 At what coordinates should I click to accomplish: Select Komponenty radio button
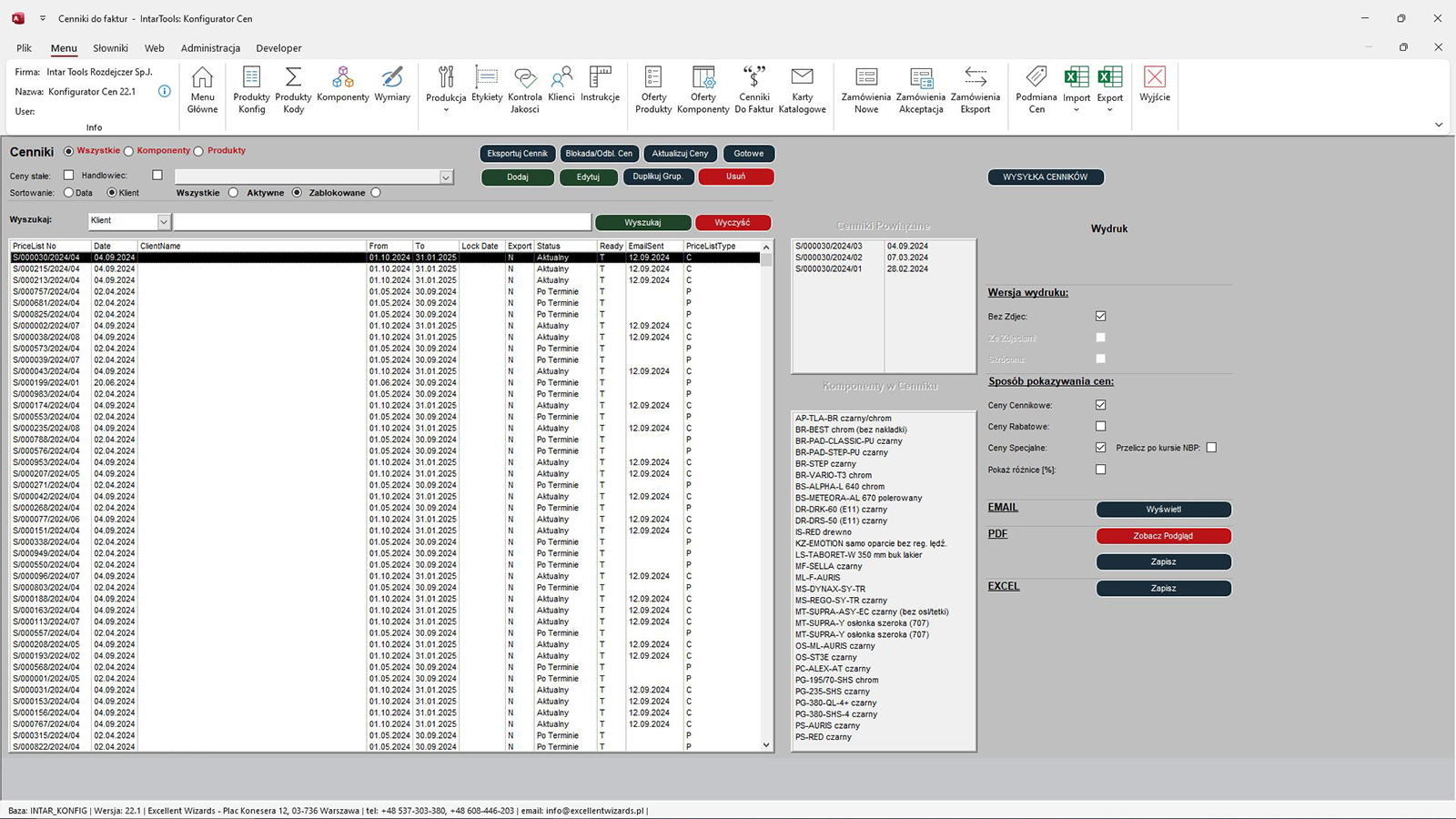point(128,151)
